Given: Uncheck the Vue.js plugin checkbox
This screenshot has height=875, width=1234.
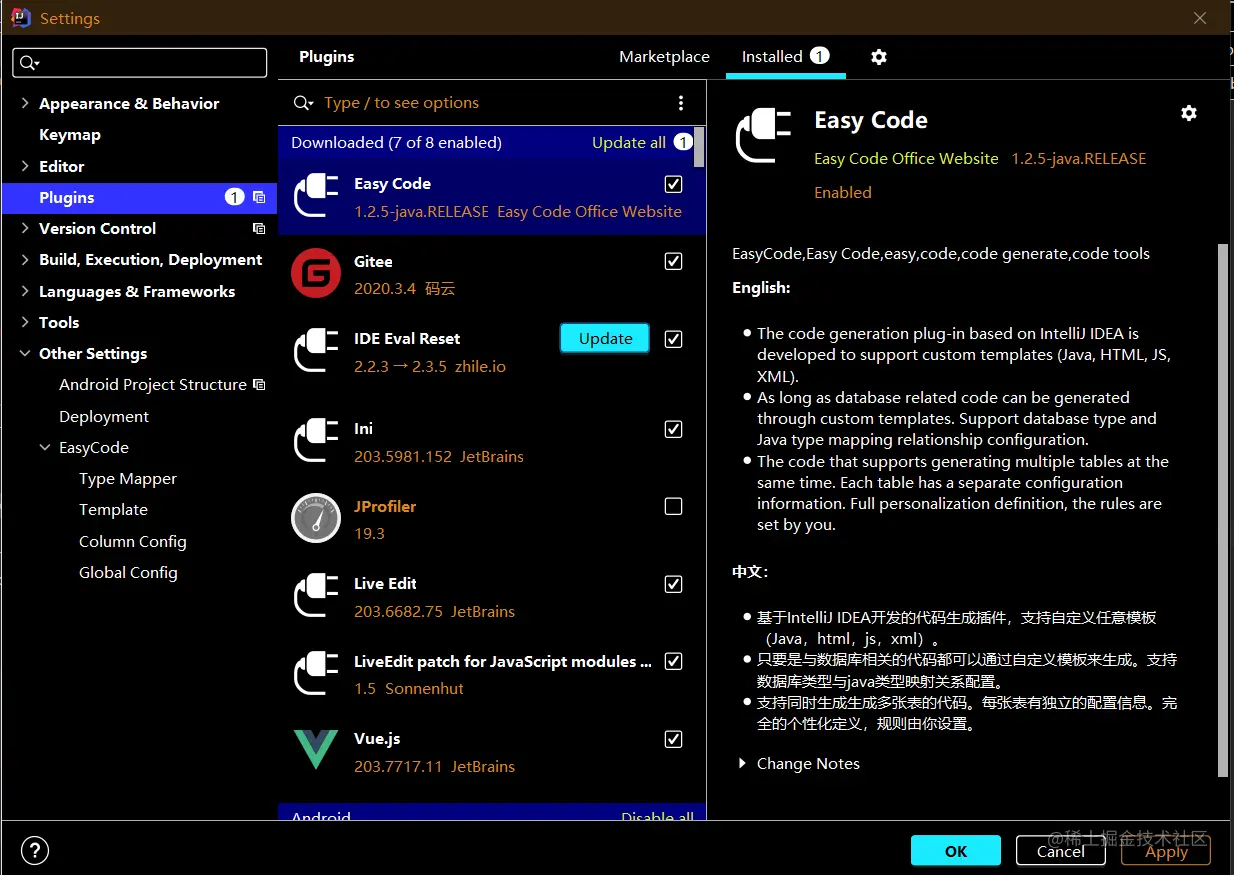Looking at the screenshot, I should click(674, 739).
